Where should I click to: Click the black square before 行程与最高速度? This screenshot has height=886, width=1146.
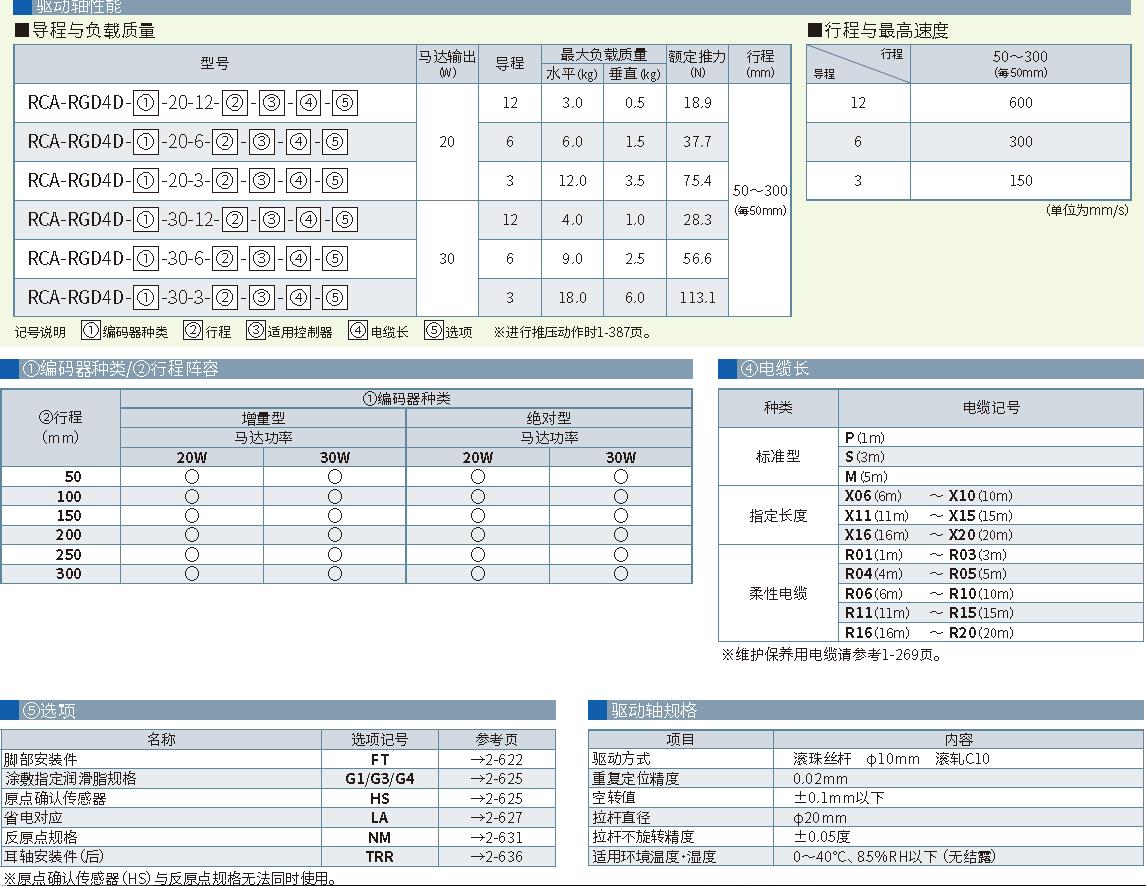coord(814,31)
